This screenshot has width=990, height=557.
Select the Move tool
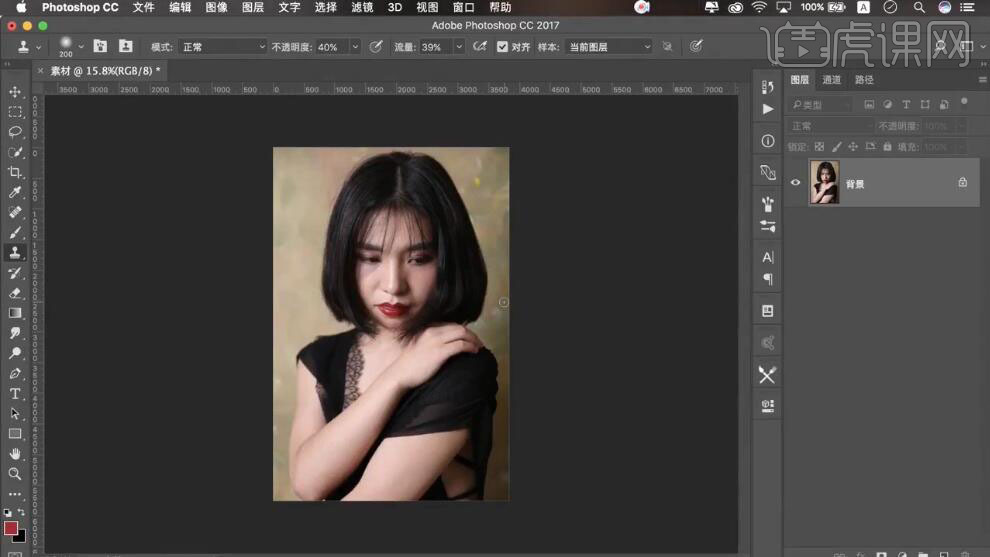tap(15, 92)
